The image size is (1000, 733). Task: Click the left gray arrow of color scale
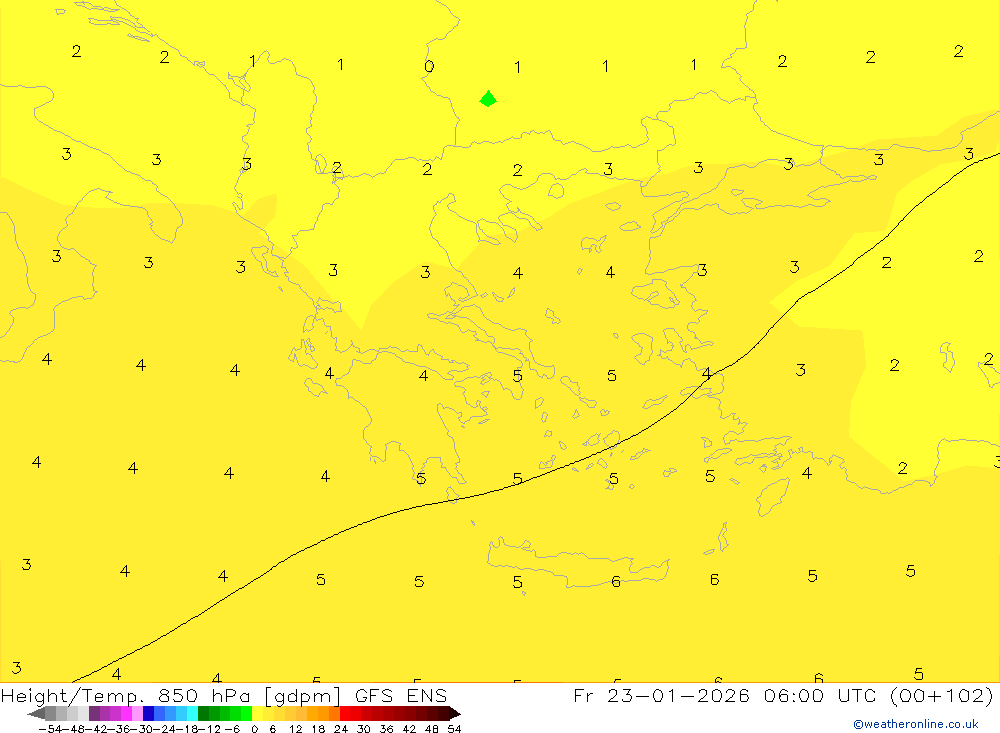coord(36,714)
